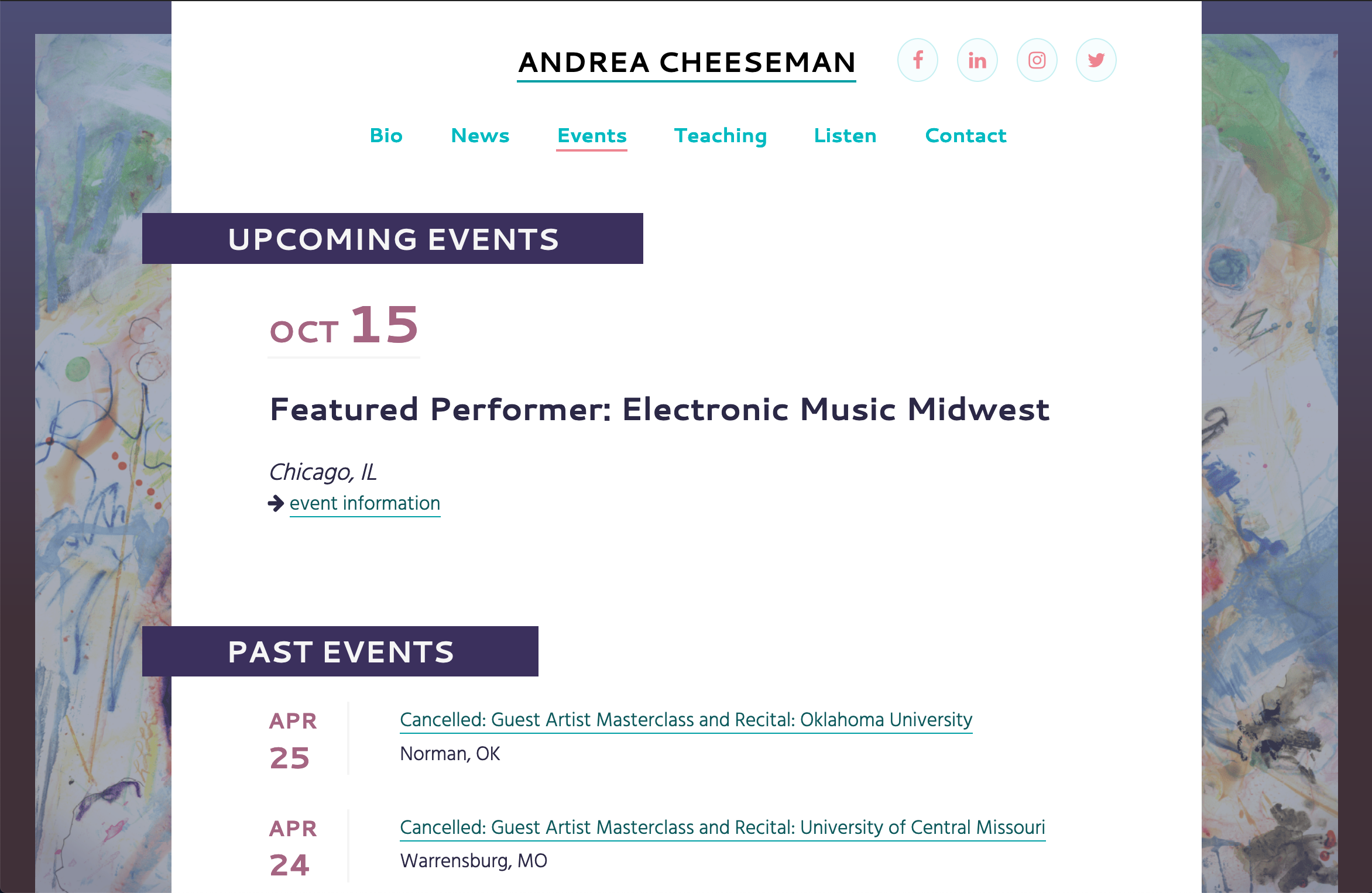The height and width of the screenshot is (893, 1372).
Task: Click the arrow icon beside event information
Action: point(276,503)
